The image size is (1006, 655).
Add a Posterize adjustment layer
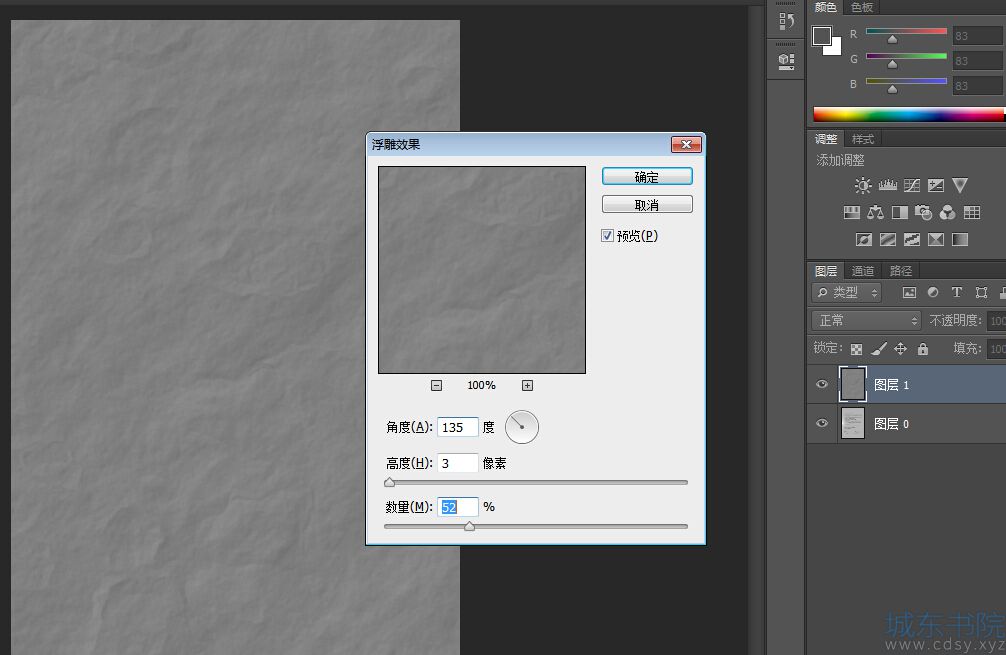pos(888,239)
